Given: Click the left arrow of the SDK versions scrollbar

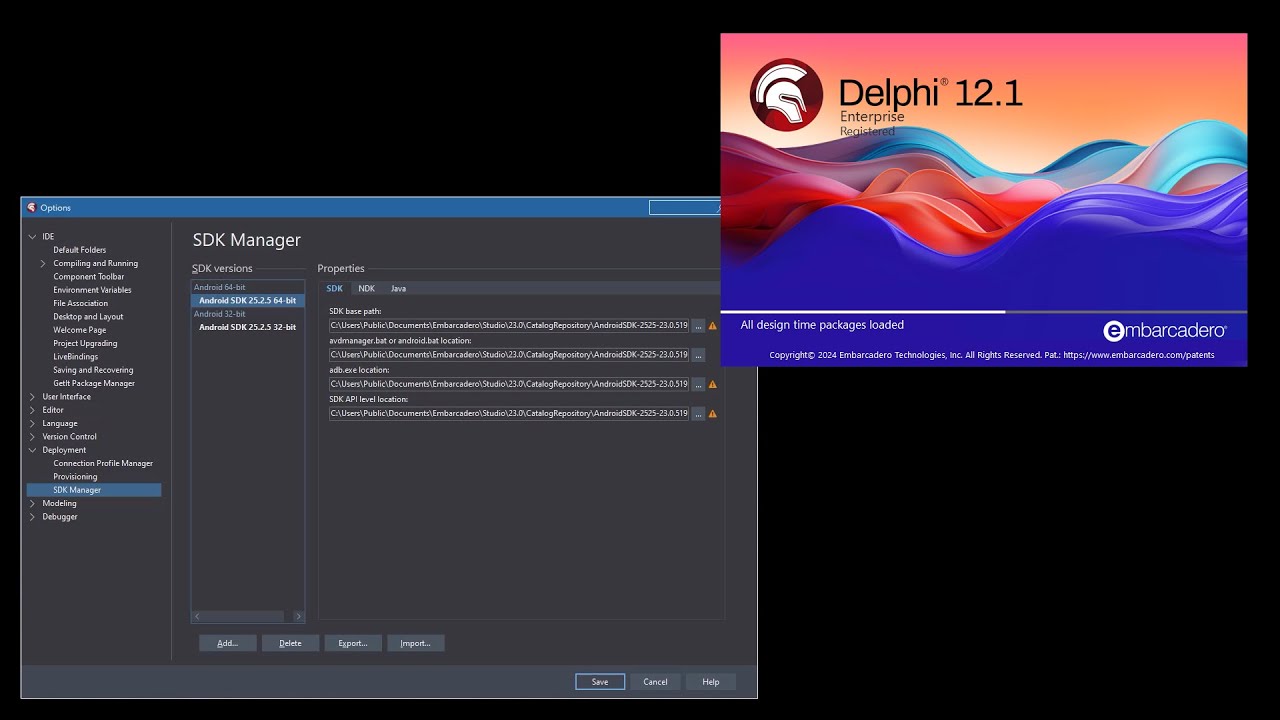Looking at the screenshot, I should coord(197,617).
